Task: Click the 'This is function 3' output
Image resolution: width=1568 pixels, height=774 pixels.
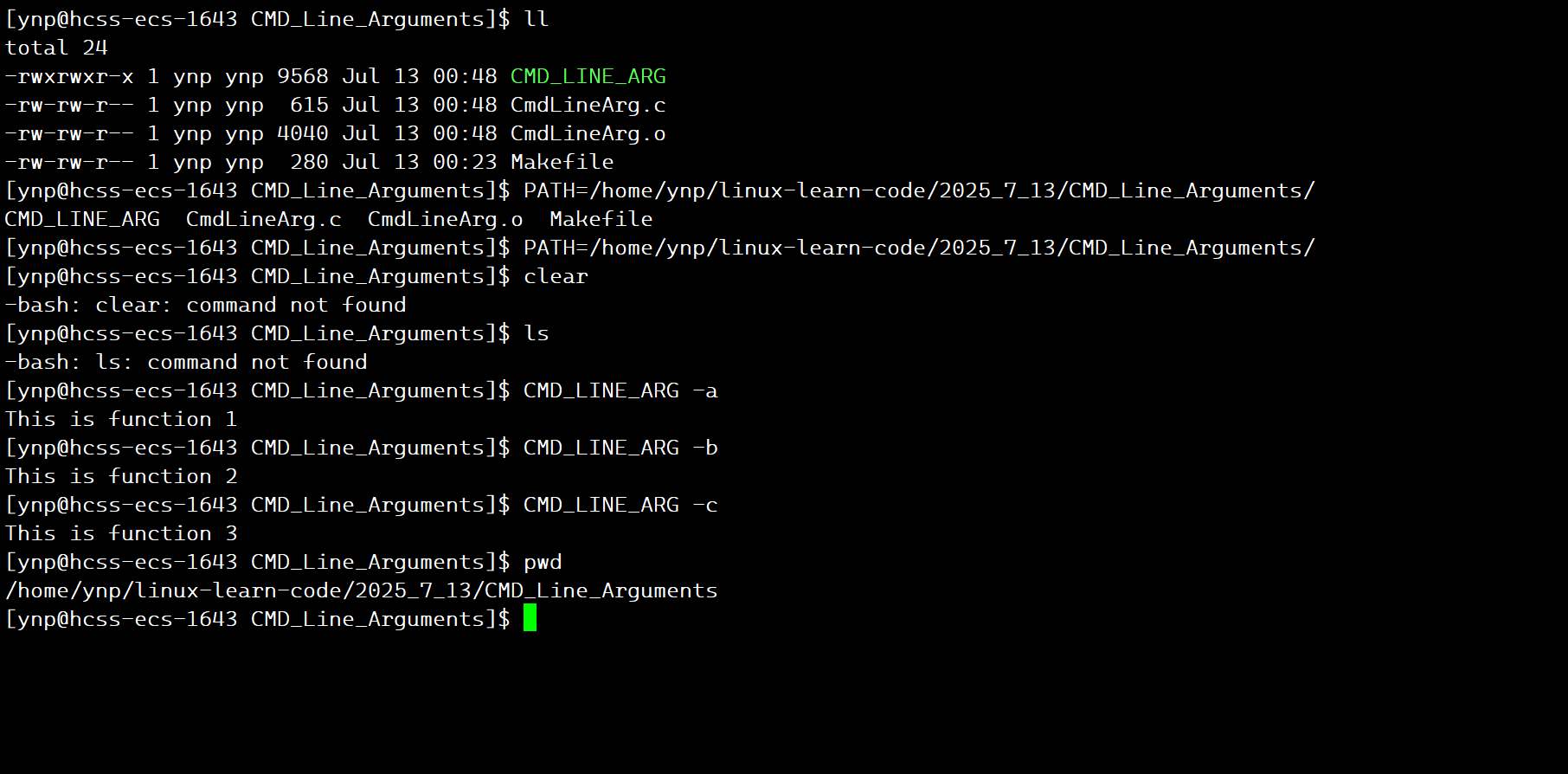Action: coord(121,533)
